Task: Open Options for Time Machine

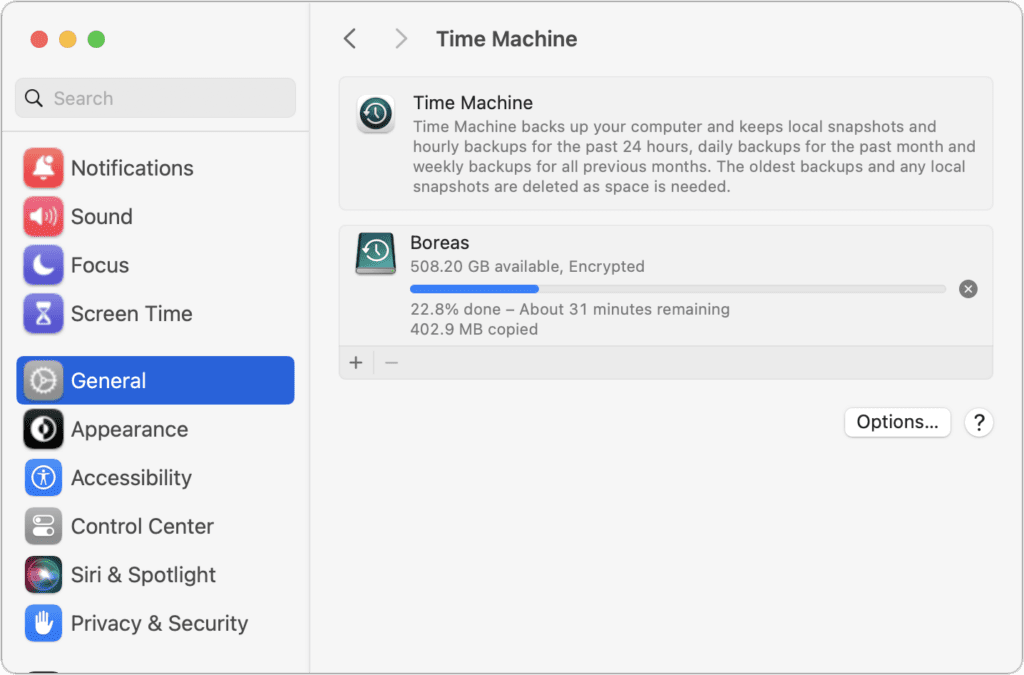Action: [897, 422]
